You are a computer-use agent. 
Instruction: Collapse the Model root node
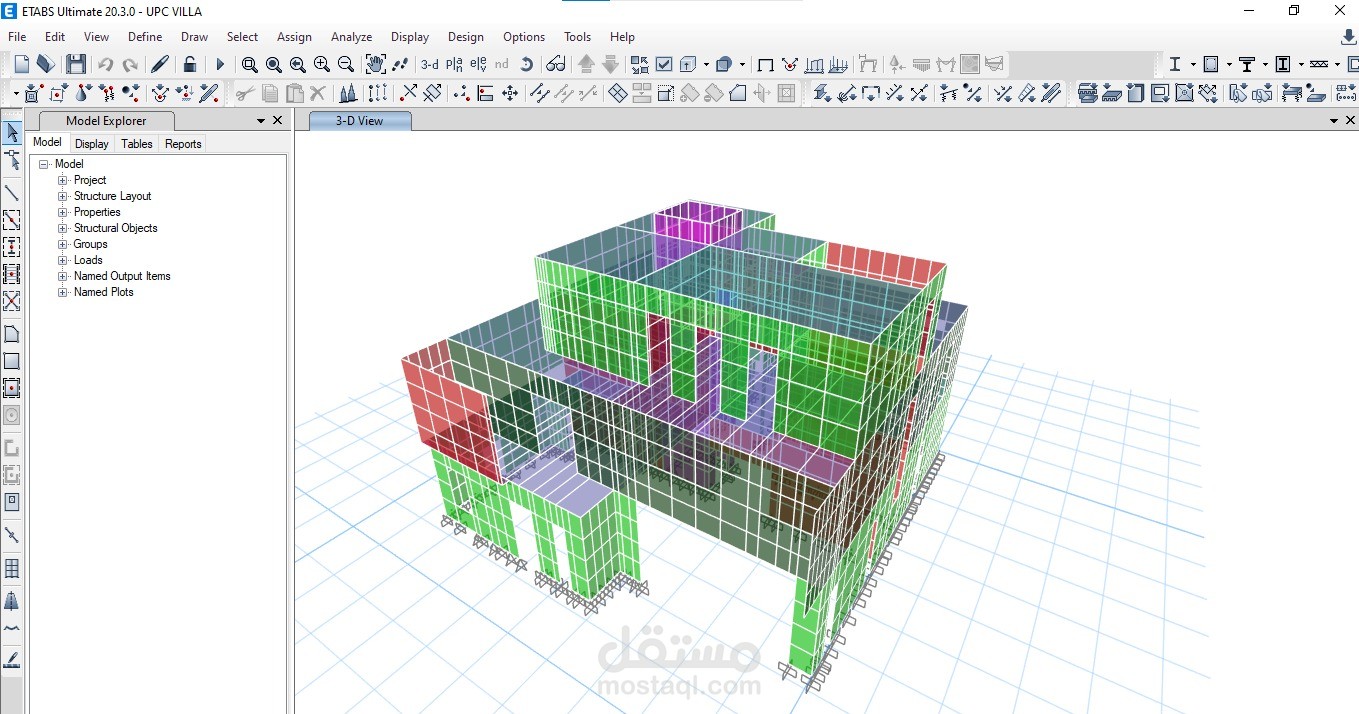point(44,164)
